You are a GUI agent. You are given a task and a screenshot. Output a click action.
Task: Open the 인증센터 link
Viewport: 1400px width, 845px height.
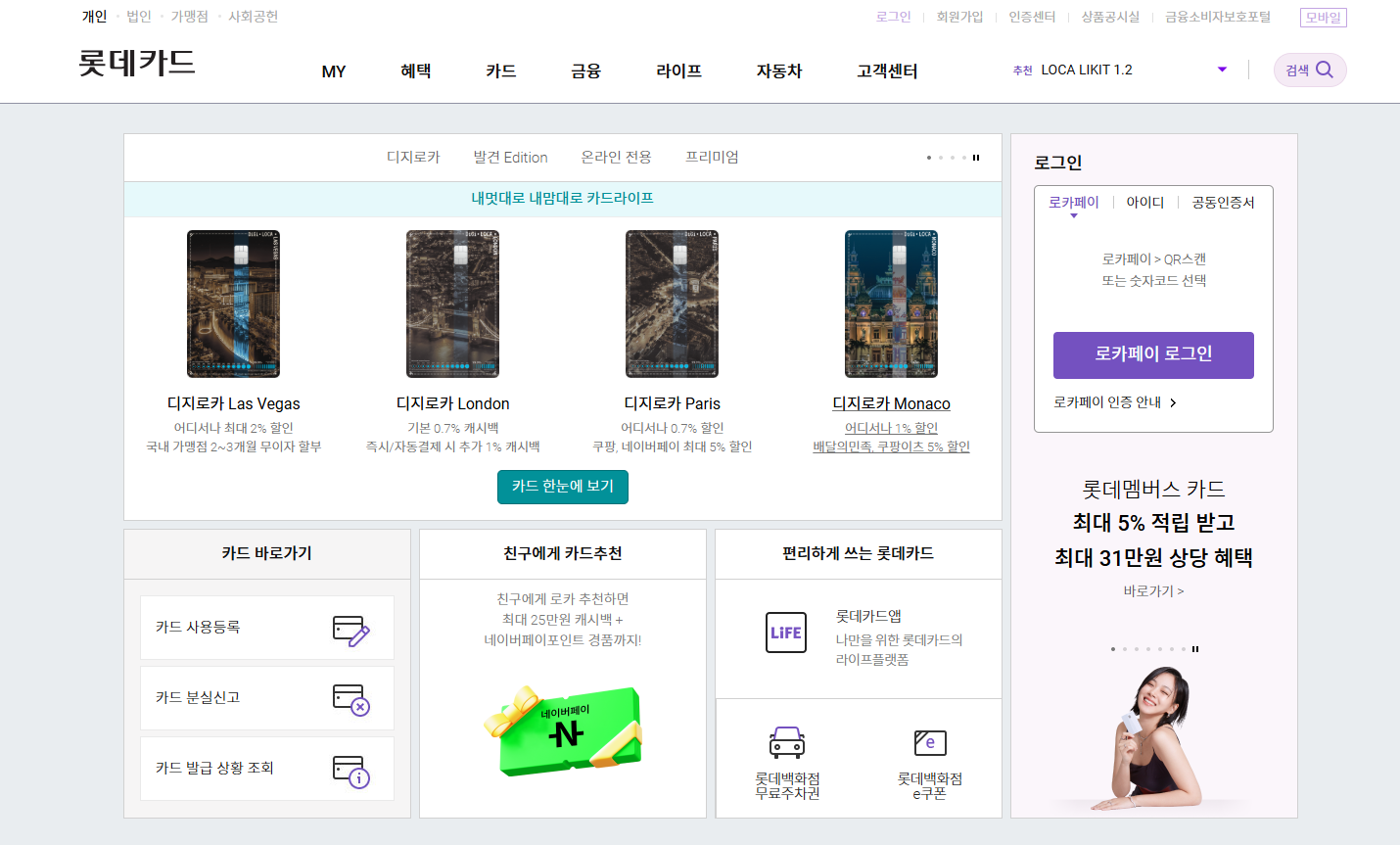tap(1032, 17)
